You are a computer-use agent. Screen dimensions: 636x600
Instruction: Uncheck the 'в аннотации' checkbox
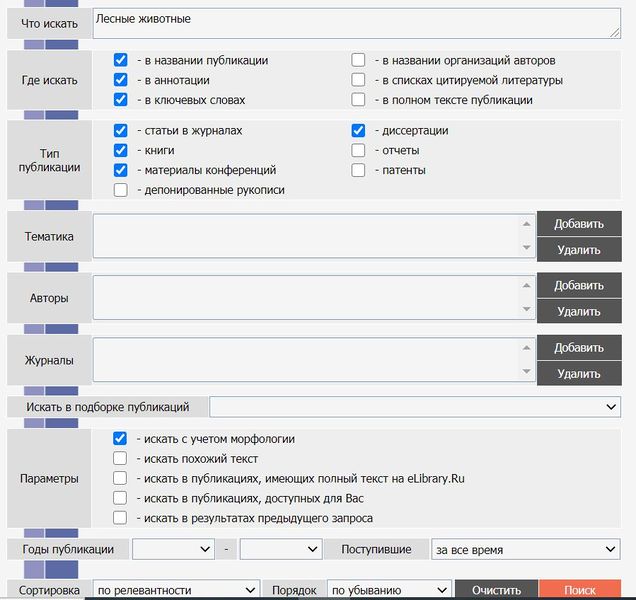coord(120,80)
